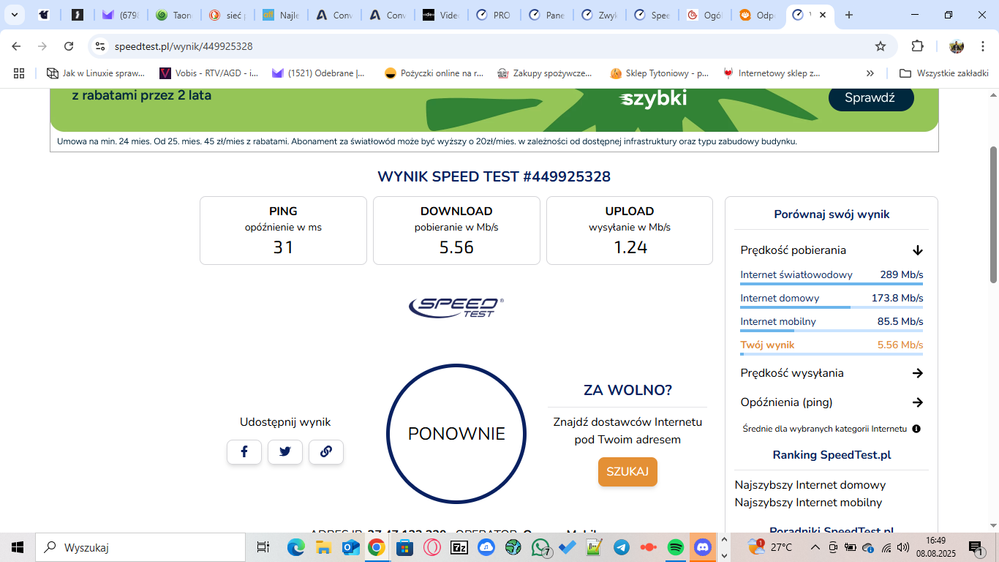Open File Explorer from taskbar
The image size is (999, 562).
pos(323,547)
